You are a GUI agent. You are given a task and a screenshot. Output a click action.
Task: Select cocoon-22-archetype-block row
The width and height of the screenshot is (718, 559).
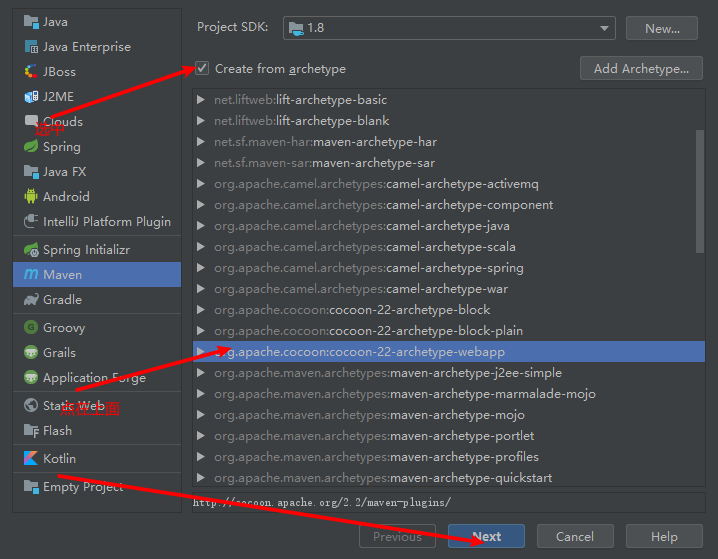[x=449, y=310]
